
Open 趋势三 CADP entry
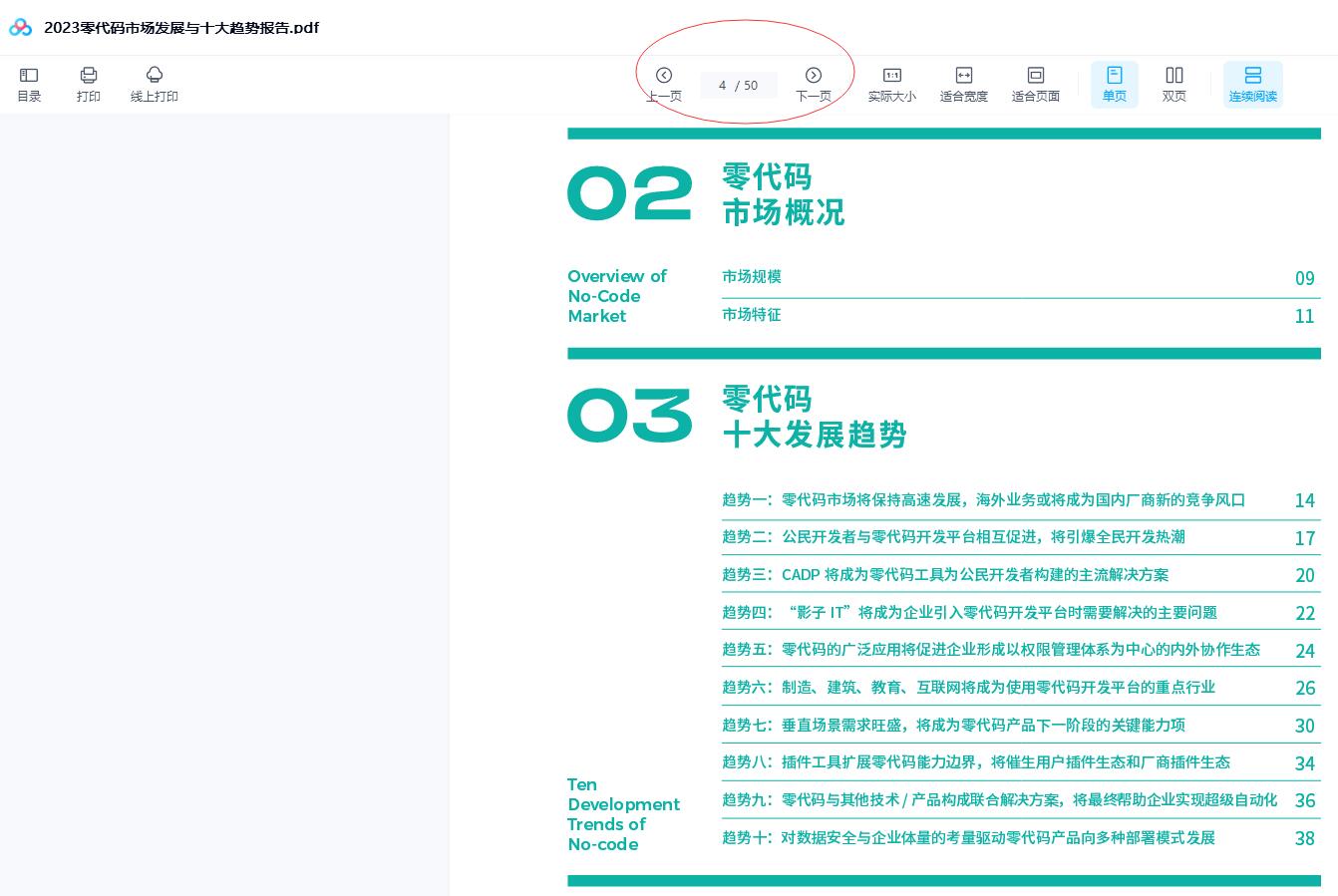[x=944, y=575]
